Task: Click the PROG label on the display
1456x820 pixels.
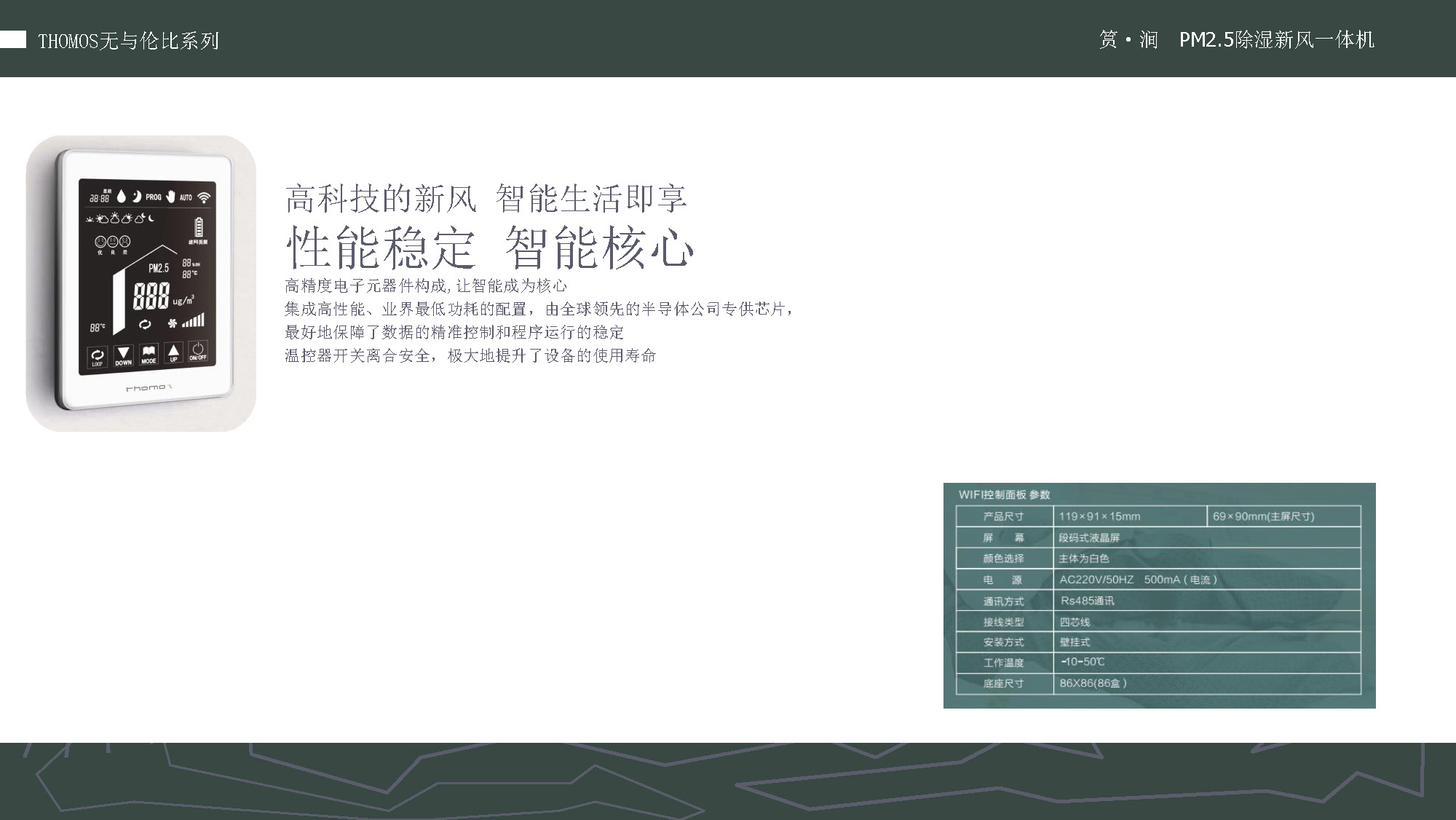Action: 154,197
